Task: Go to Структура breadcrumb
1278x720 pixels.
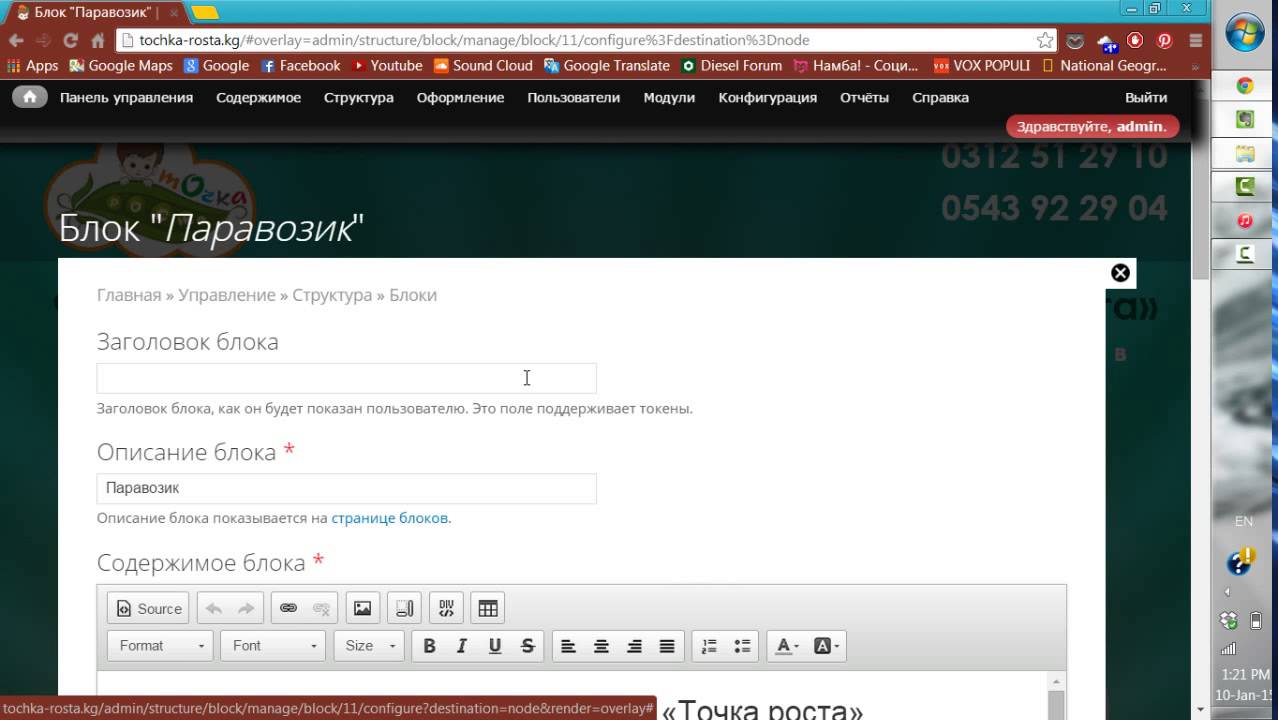Action: tap(332, 295)
